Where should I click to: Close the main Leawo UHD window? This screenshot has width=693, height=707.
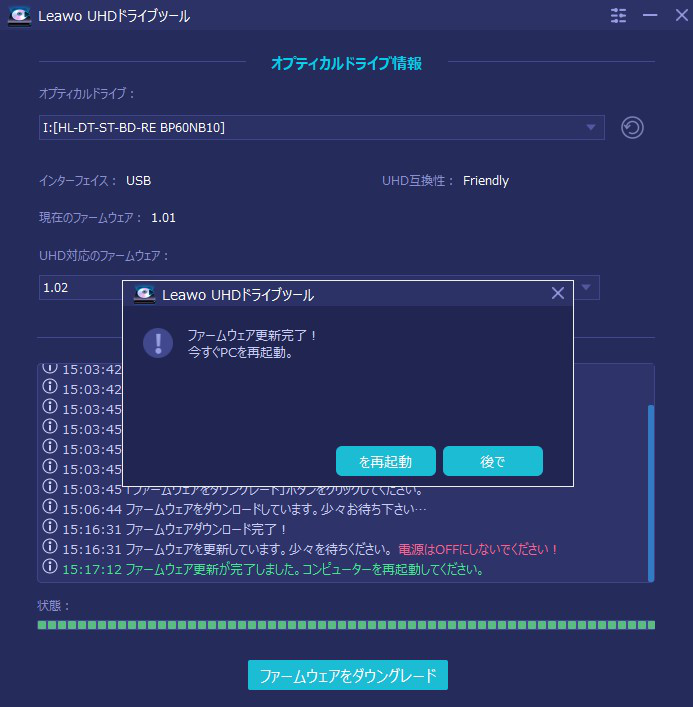click(682, 15)
